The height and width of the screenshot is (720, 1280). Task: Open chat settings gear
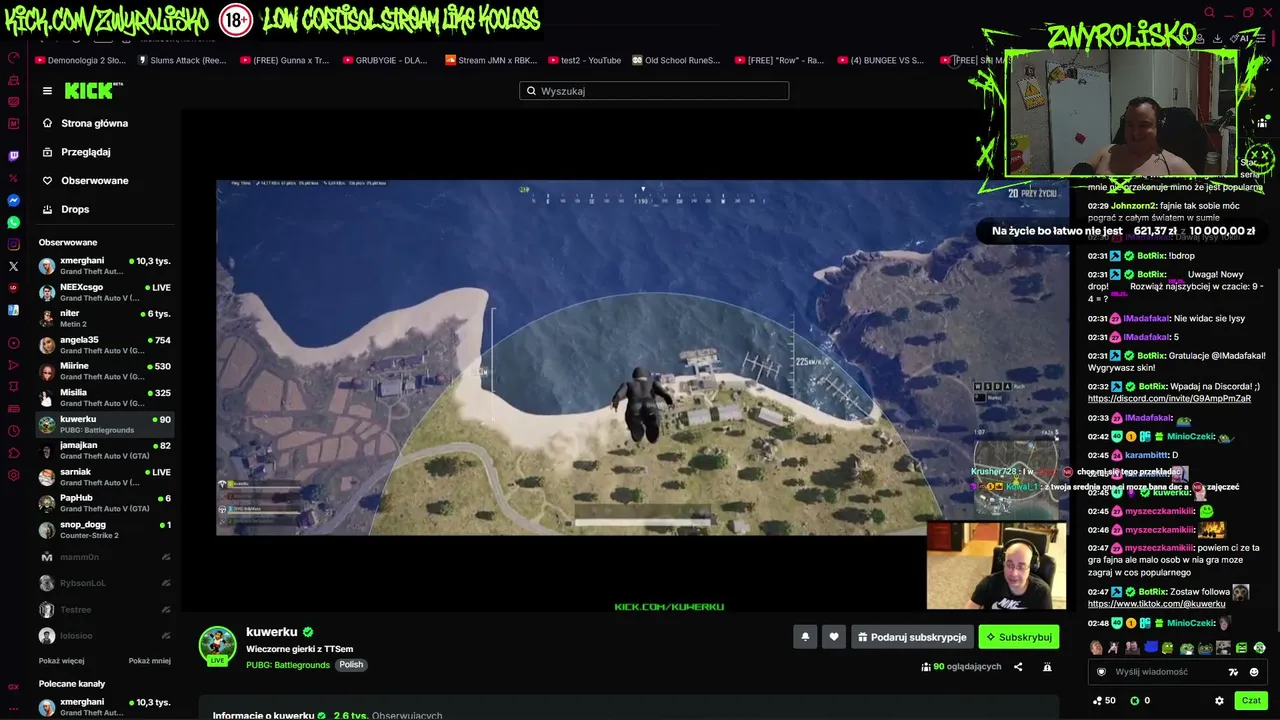[1219, 701]
